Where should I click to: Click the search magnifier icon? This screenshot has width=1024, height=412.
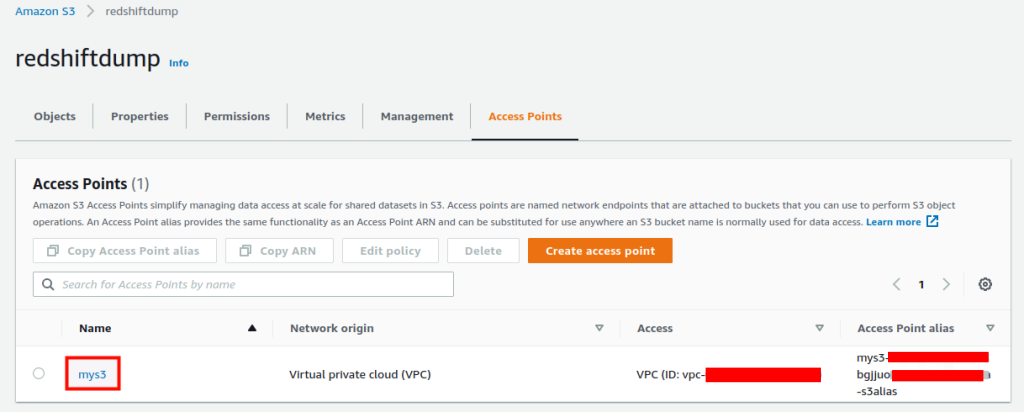coord(47,285)
